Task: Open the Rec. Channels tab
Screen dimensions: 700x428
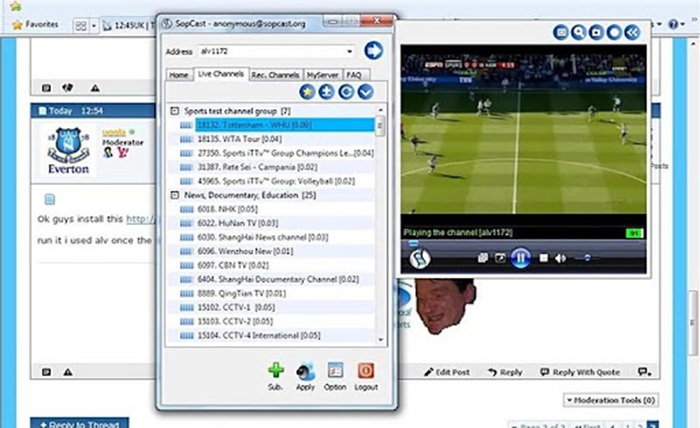Action: point(275,75)
